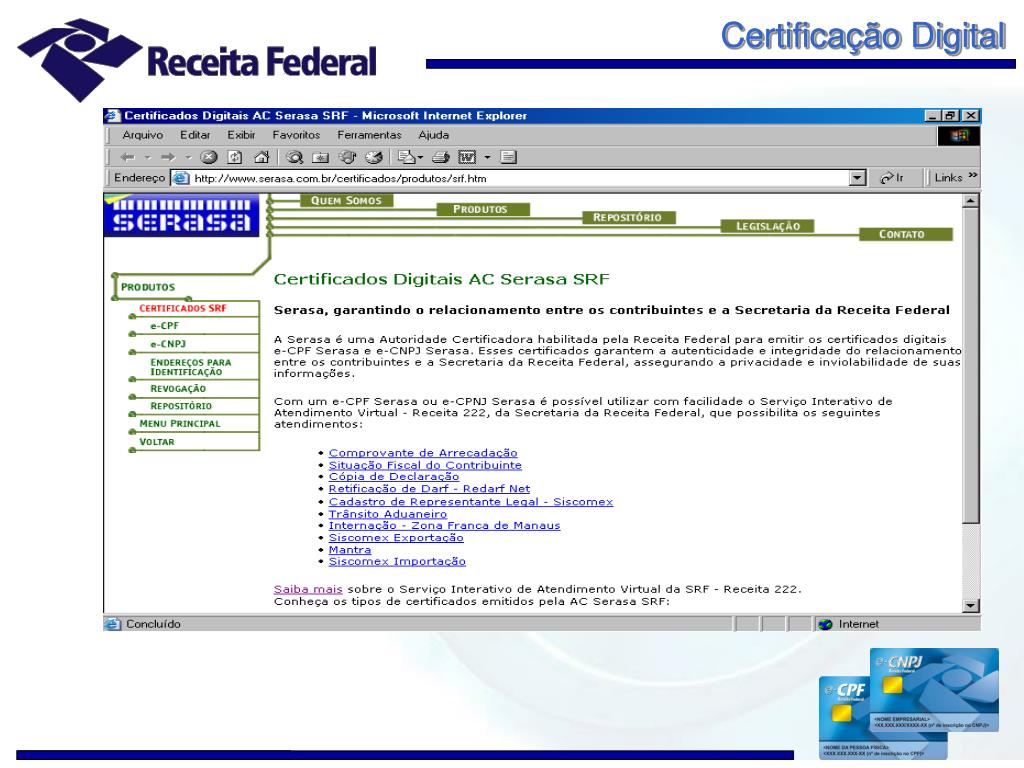Click the vertical scrollbar up arrow
The width and height of the screenshot is (1024, 768).
[971, 200]
